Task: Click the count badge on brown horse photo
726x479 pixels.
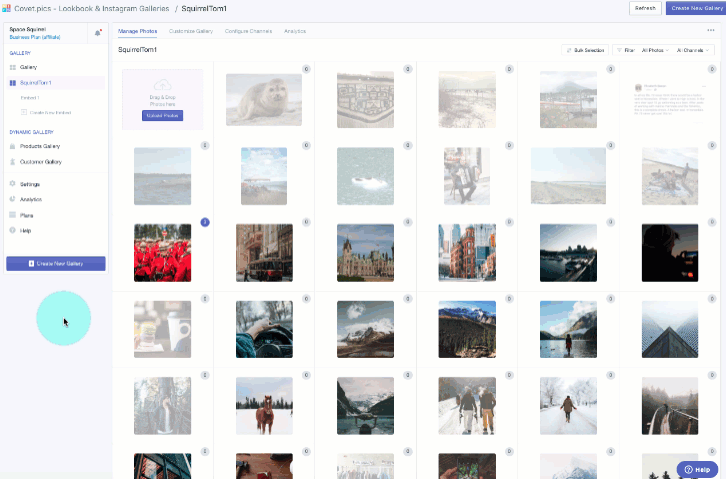Action: pos(306,375)
